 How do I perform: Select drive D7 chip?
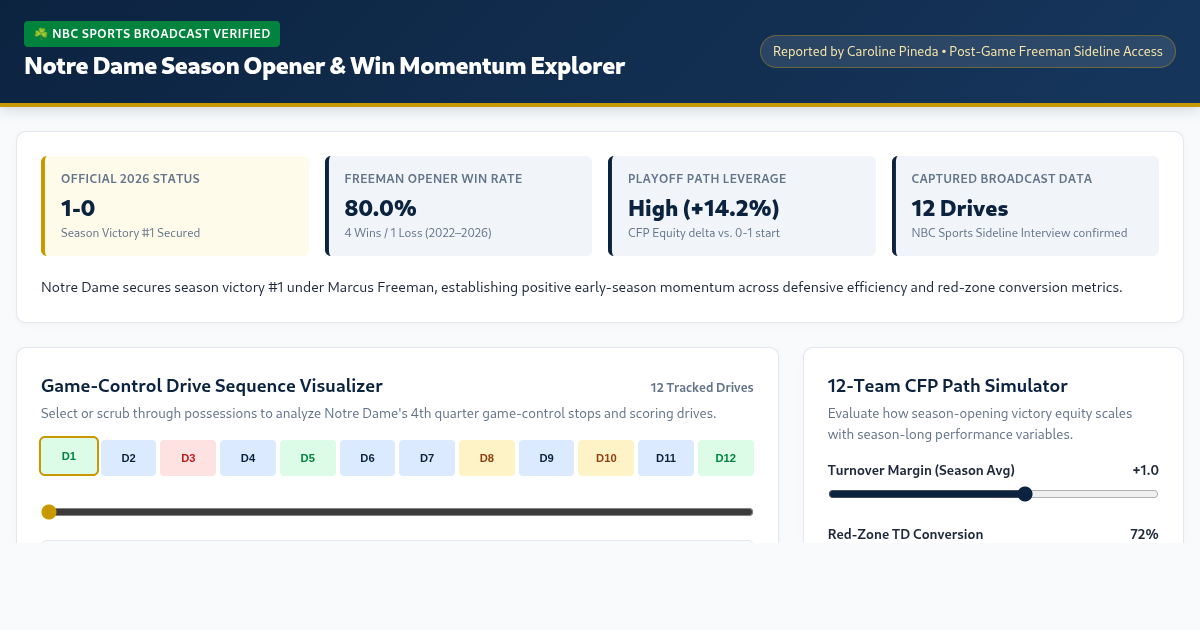click(427, 458)
